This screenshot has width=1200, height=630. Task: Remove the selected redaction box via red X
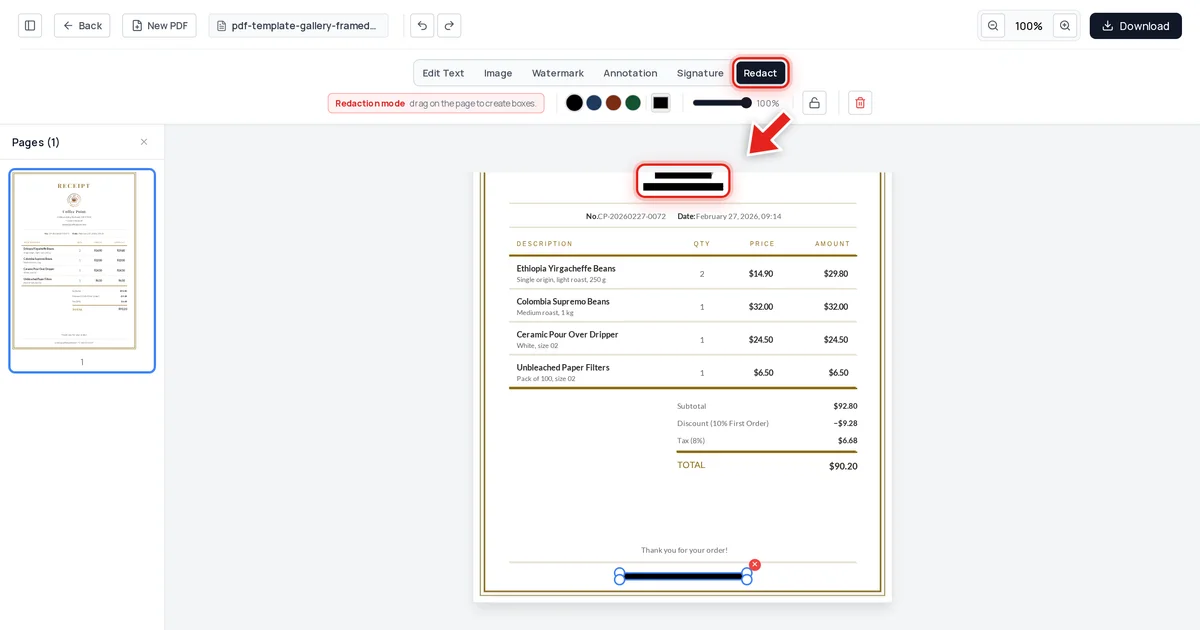tap(755, 565)
